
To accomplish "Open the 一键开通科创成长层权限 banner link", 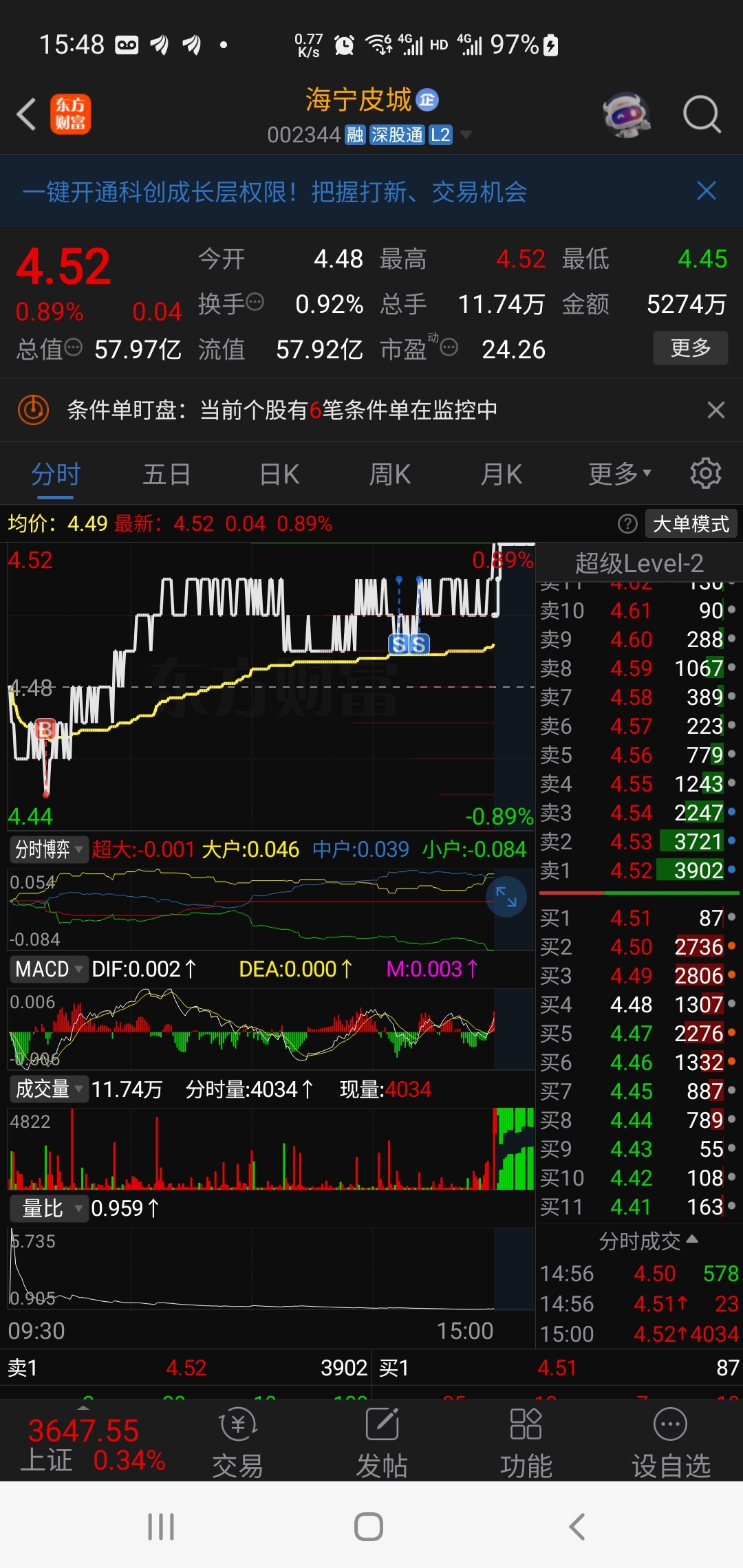I will (274, 192).
